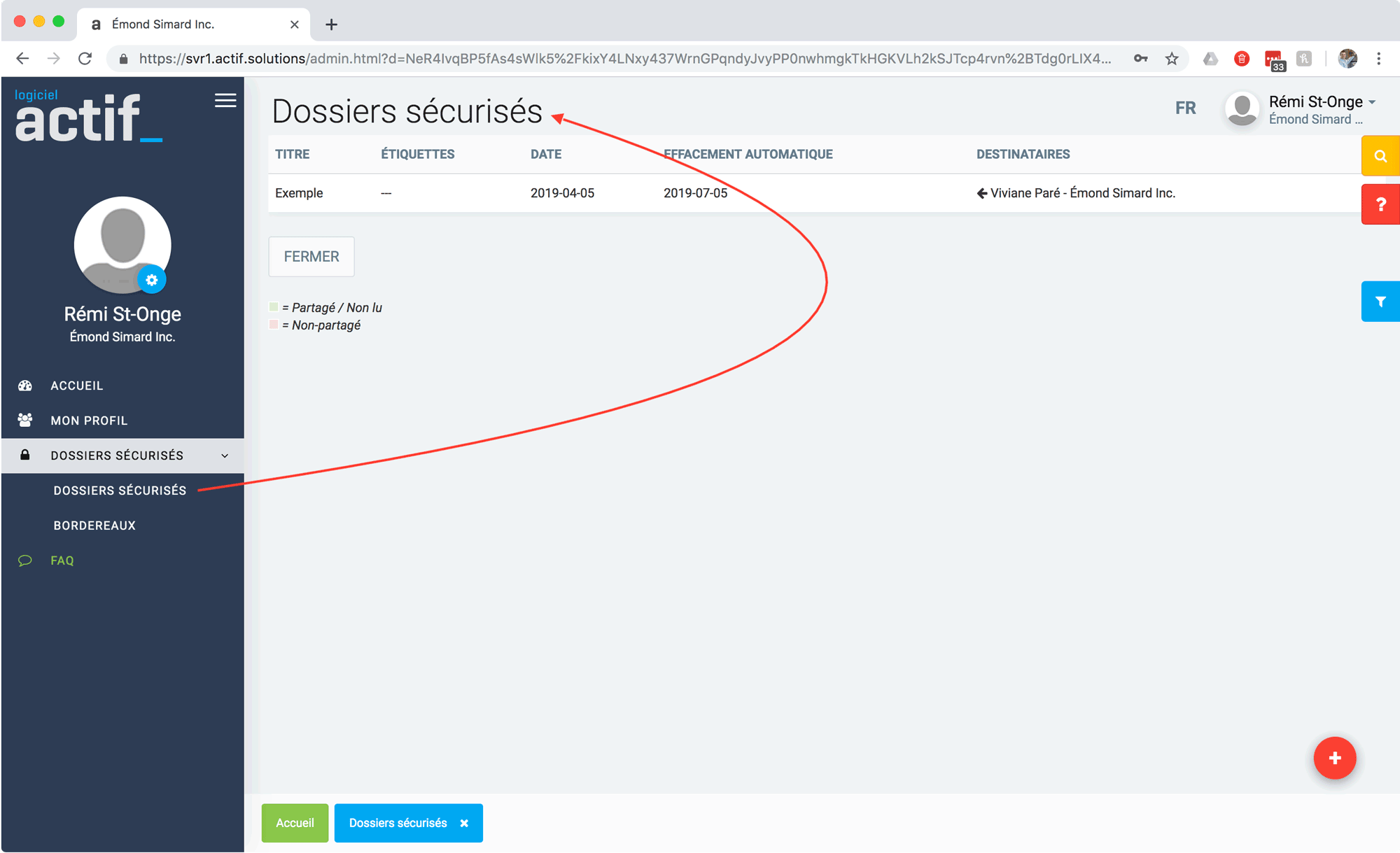Bookmark the page with star icon
This screenshot has height=853, width=1400.
(x=1172, y=59)
